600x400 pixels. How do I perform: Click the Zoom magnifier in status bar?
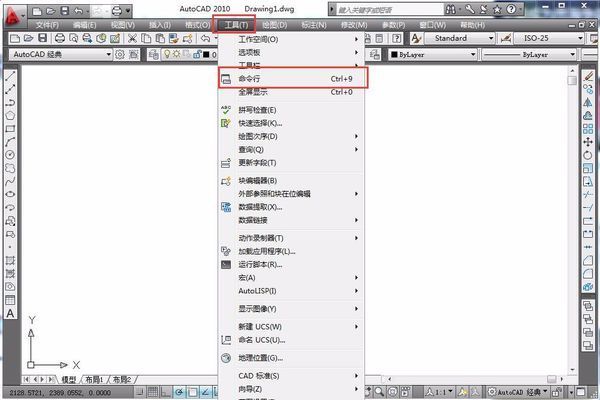click(379, 392)
